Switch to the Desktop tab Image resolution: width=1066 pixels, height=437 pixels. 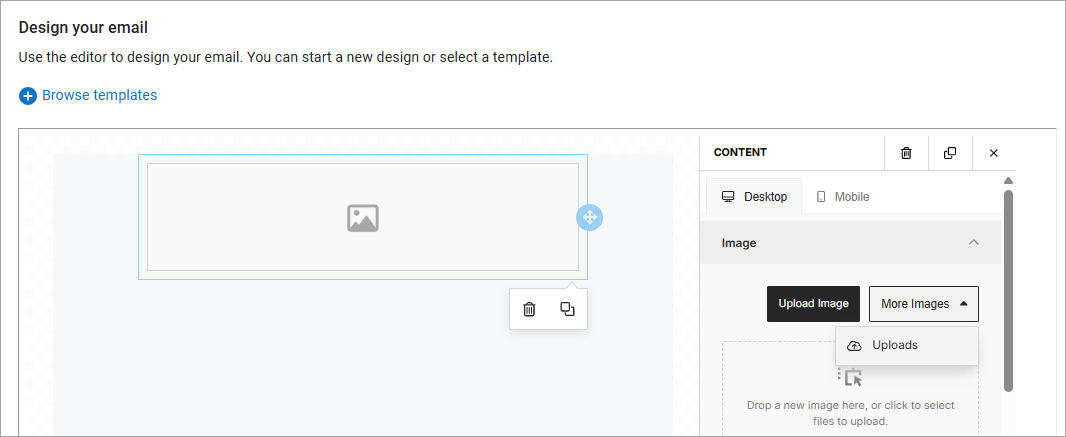click(755, 197)
